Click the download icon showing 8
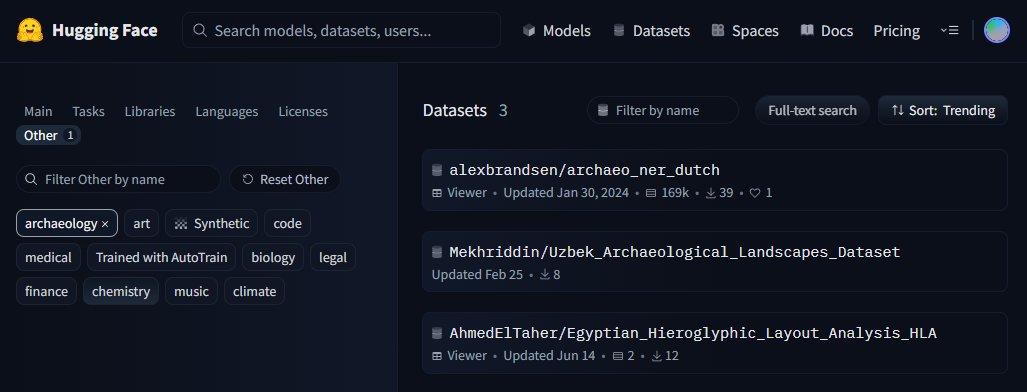 544,274
